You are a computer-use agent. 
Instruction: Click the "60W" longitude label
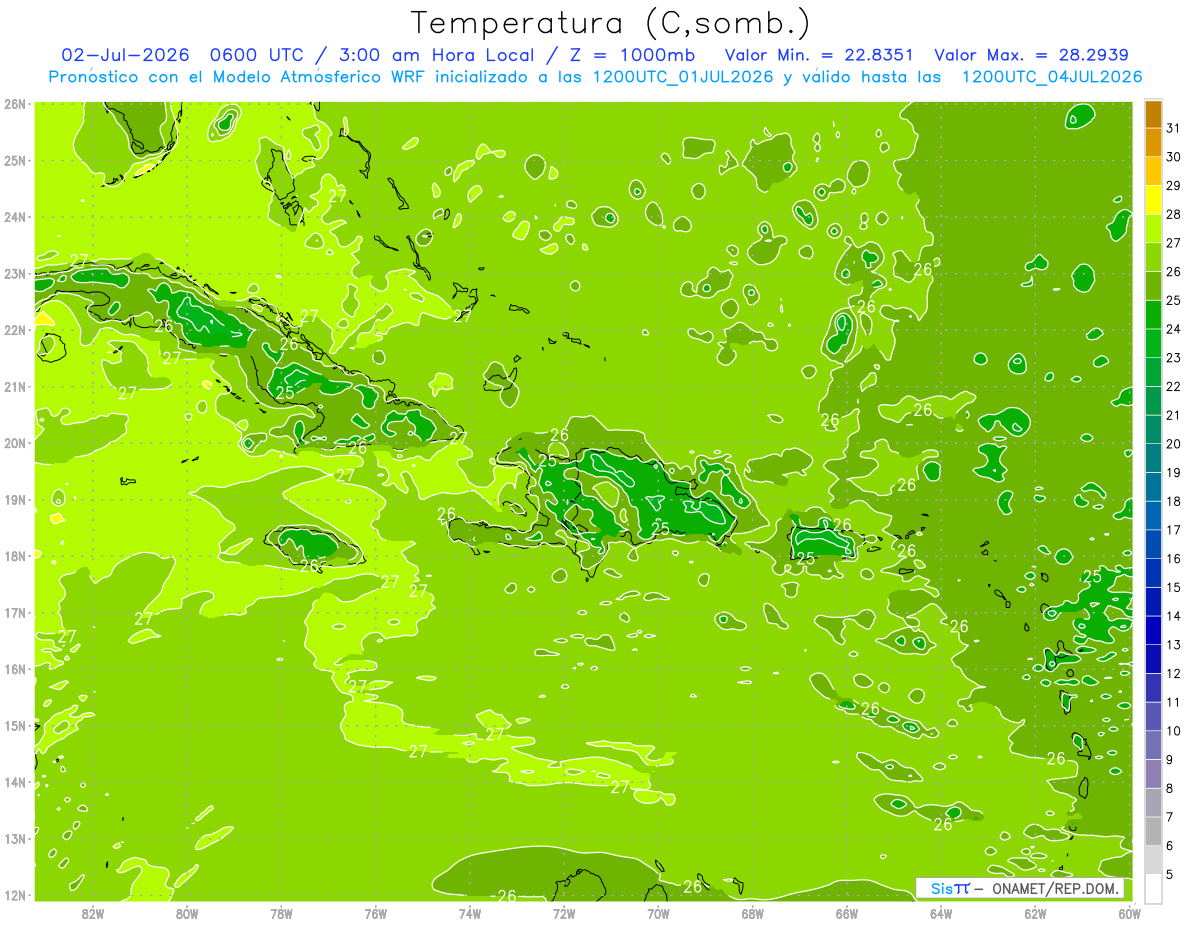pos(1130,913)
